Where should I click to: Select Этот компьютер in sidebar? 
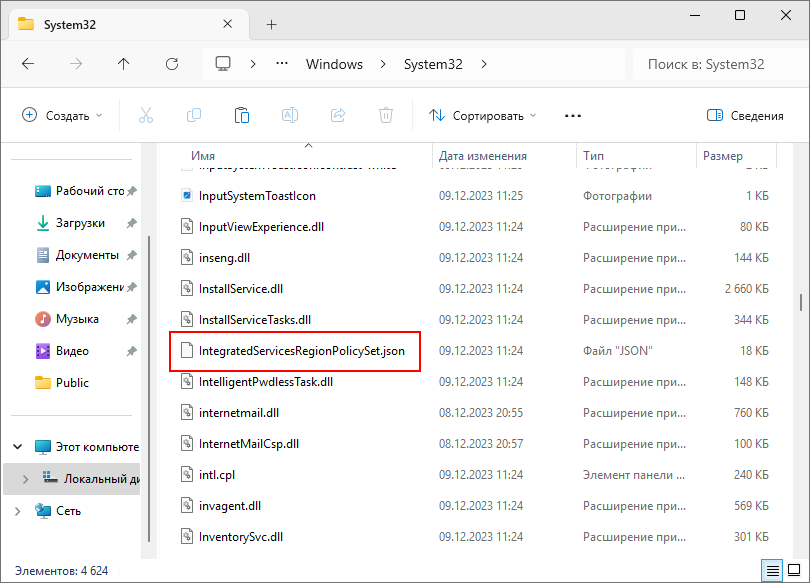(86, 447)
